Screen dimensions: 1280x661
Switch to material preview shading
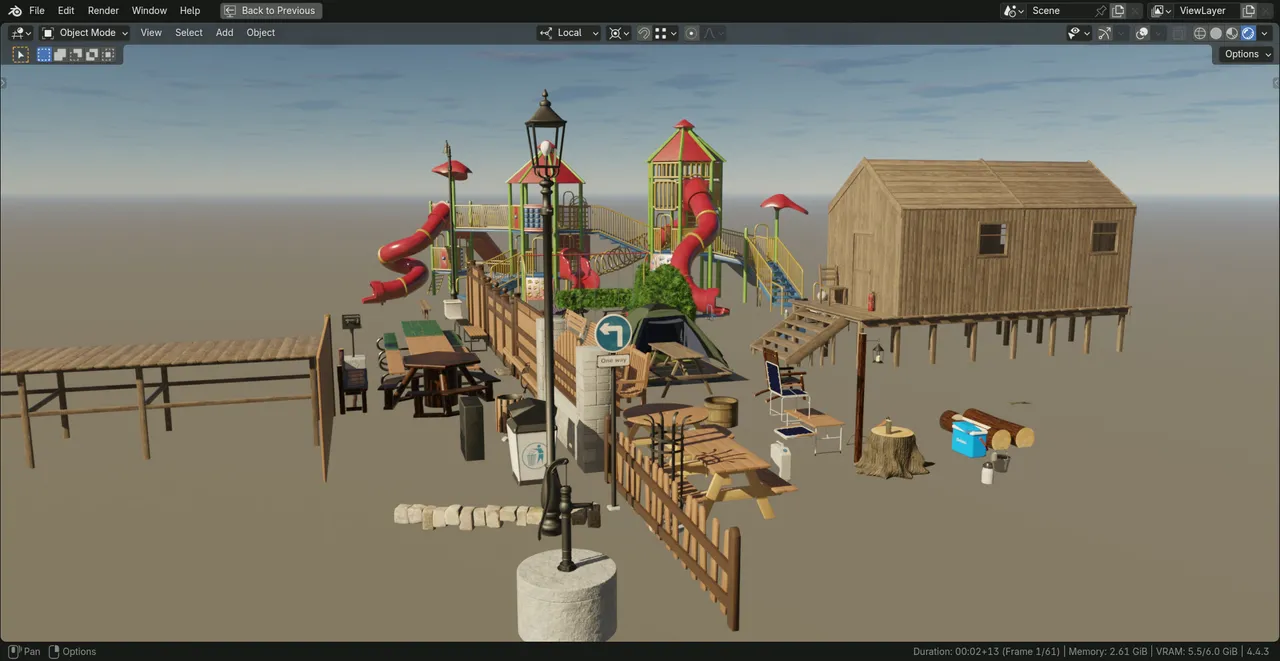[1232, 33]
